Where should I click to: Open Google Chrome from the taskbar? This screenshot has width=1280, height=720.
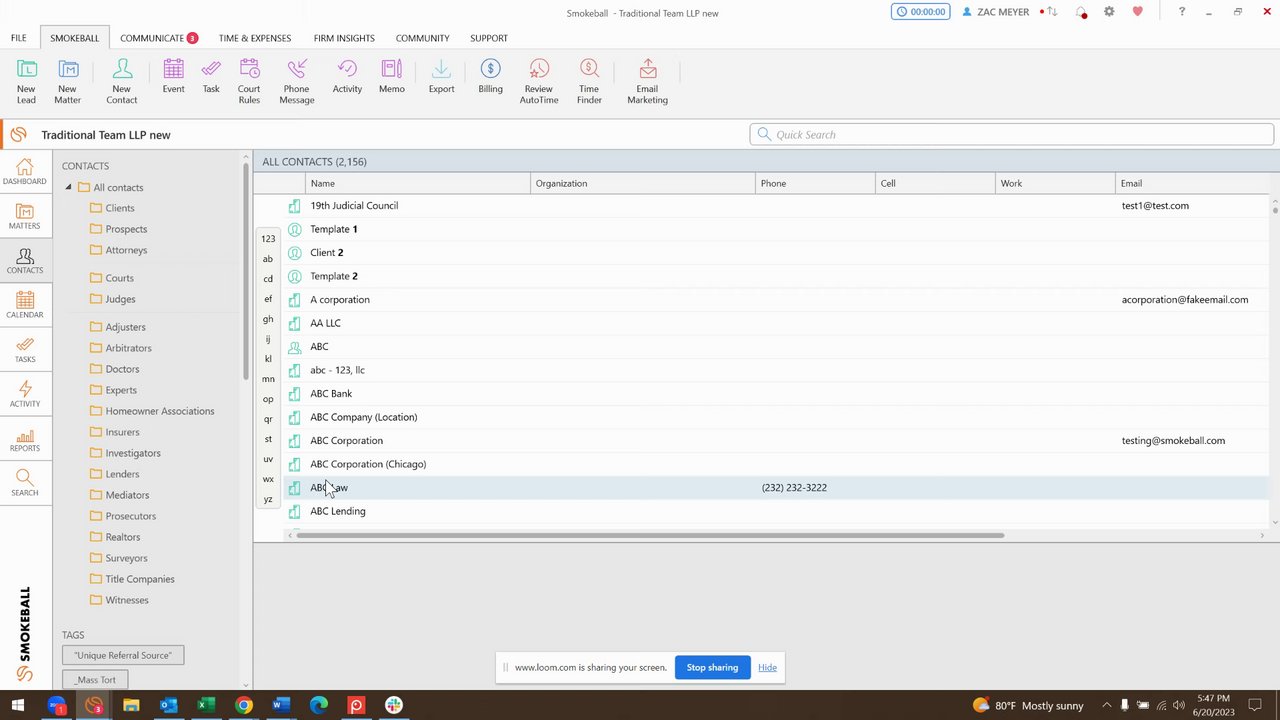click(x=243, y=705)
